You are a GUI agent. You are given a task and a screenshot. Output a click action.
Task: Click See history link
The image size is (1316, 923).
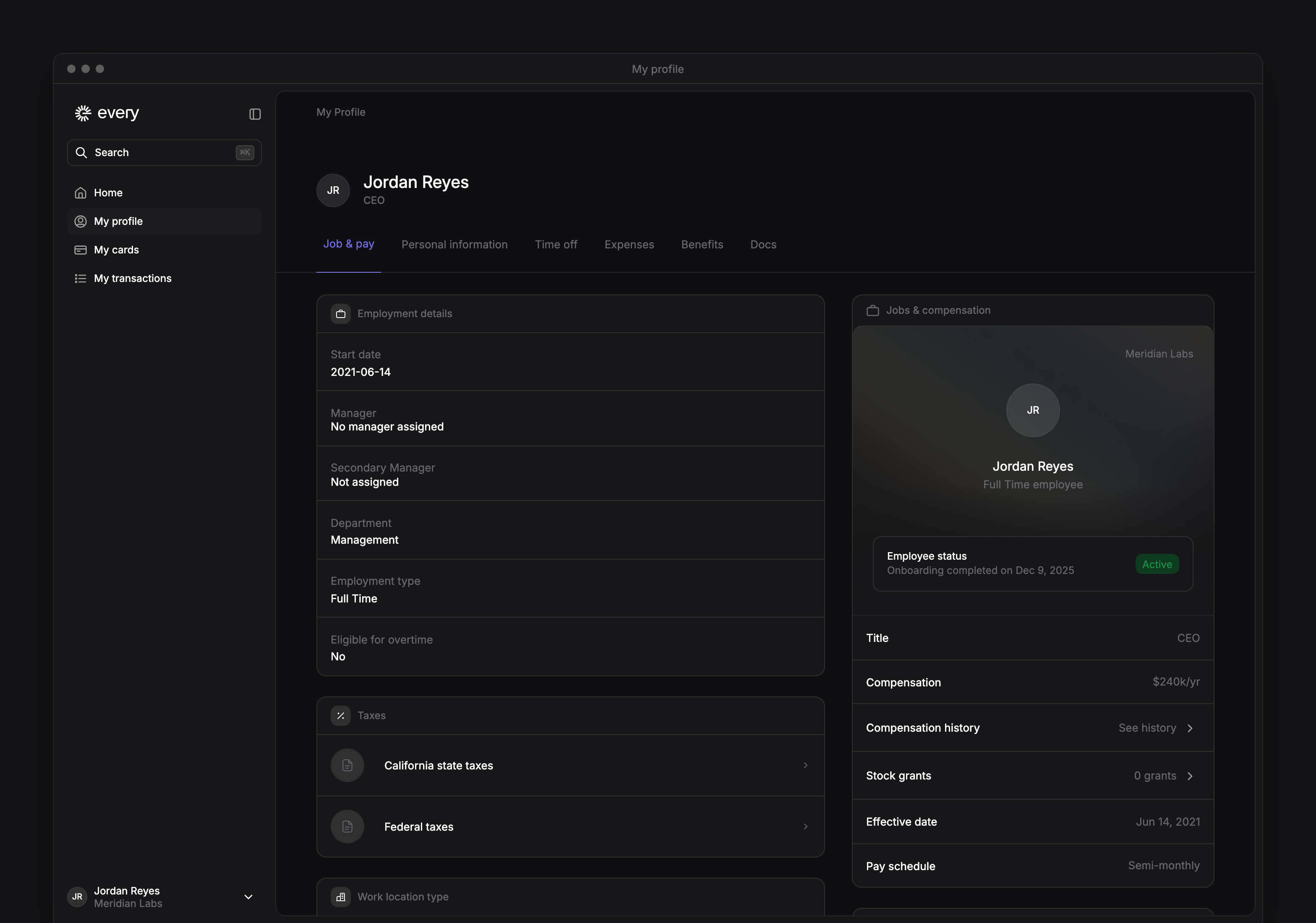[x=1147, y=727]
